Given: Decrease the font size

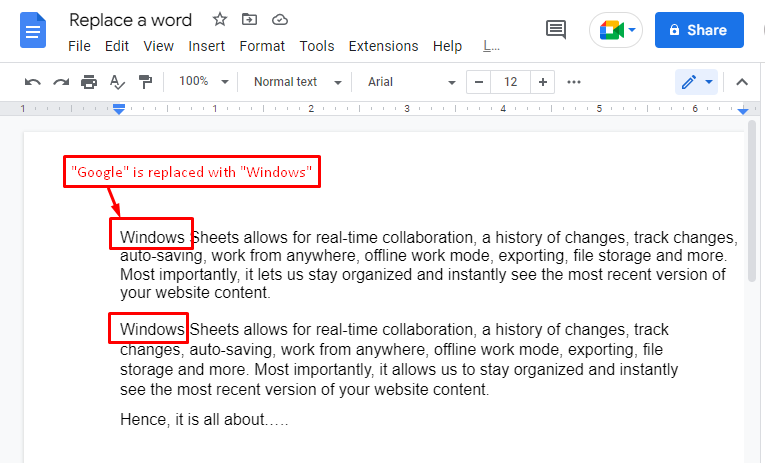Looking at the screenshot, I should point(479,82).
